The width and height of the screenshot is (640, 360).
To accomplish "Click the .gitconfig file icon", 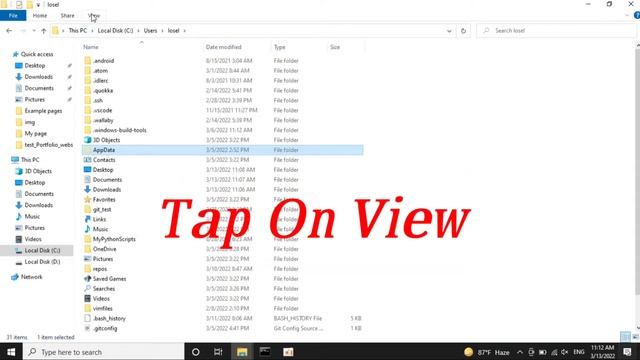I will click(87, 328).
